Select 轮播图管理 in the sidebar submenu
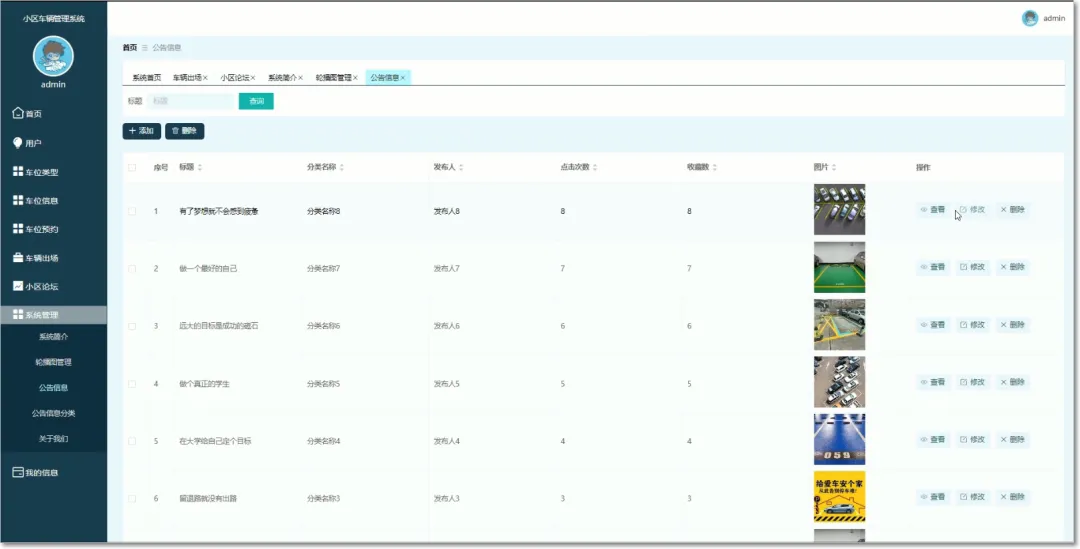Image resolution: width=1080 pixels, height=549 pixels. click(x=53, y=362)
